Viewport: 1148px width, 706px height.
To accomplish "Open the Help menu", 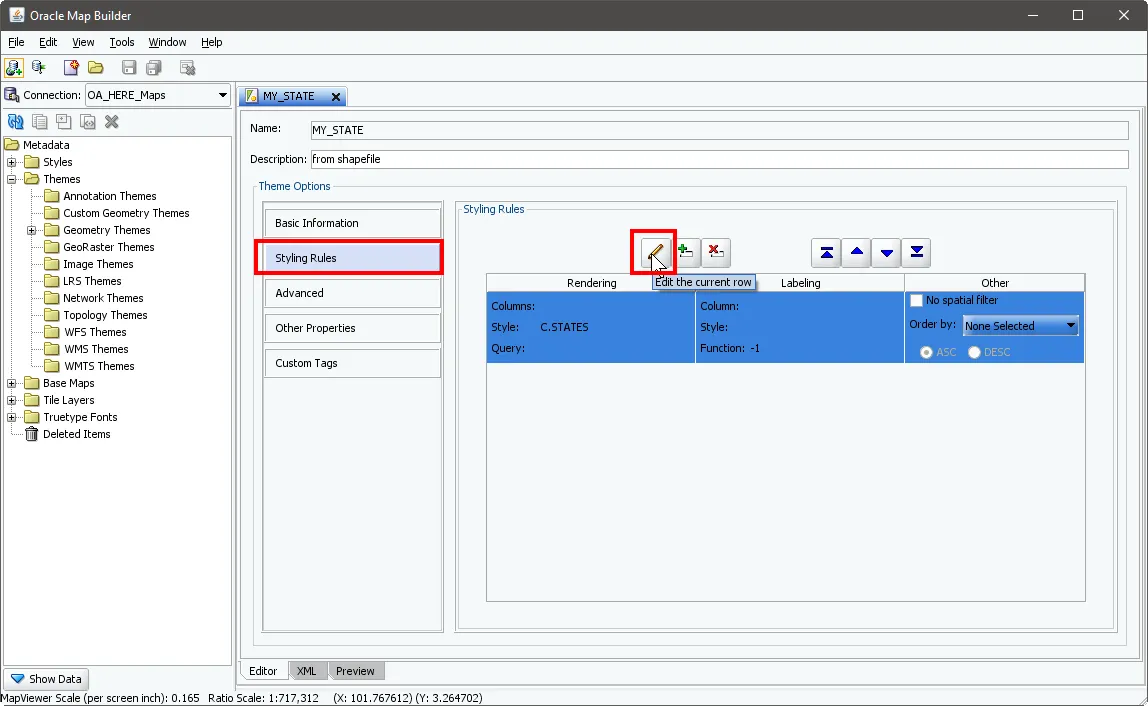I will [x=212, y=42].
